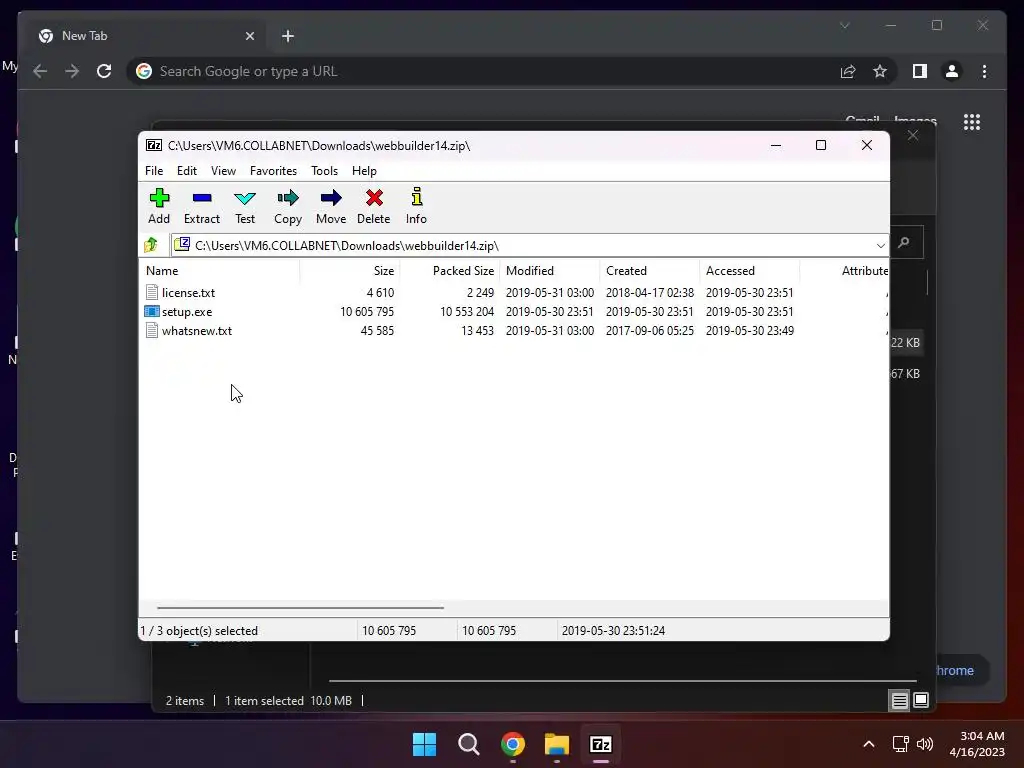The width and height of the screenshot is (1024, 768).
Task: Open File Explorer from taskbar
Action: 557,744
